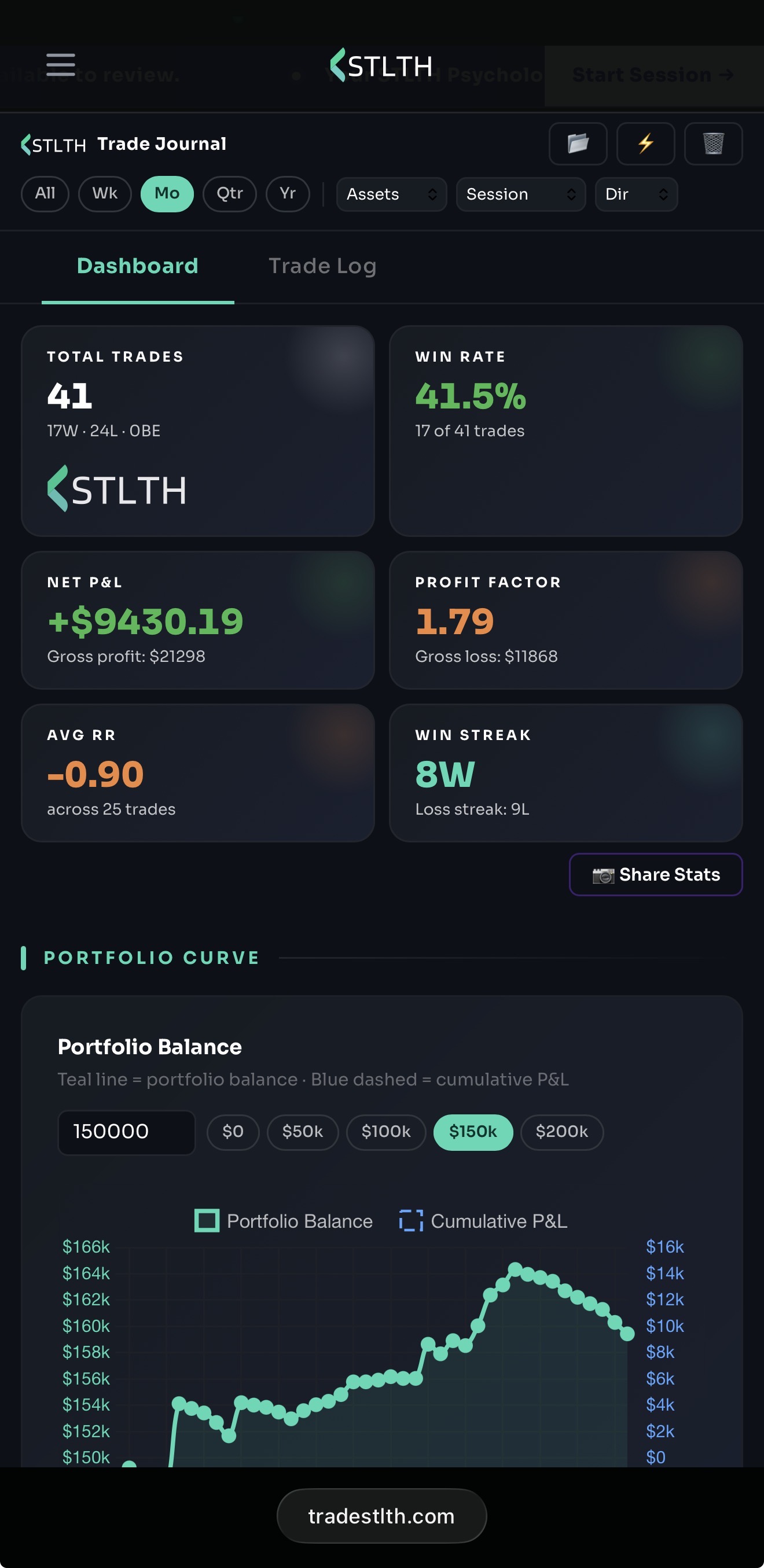Image resolution: width=764 pixels, height=1568 pixels.
Task: Toggle the Portfolio Balance legend box
Action: (x=207, y=1220)
